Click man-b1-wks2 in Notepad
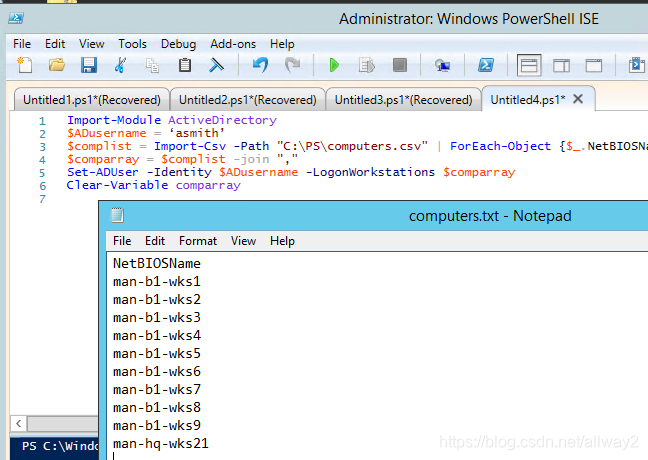 pos(157,299)
